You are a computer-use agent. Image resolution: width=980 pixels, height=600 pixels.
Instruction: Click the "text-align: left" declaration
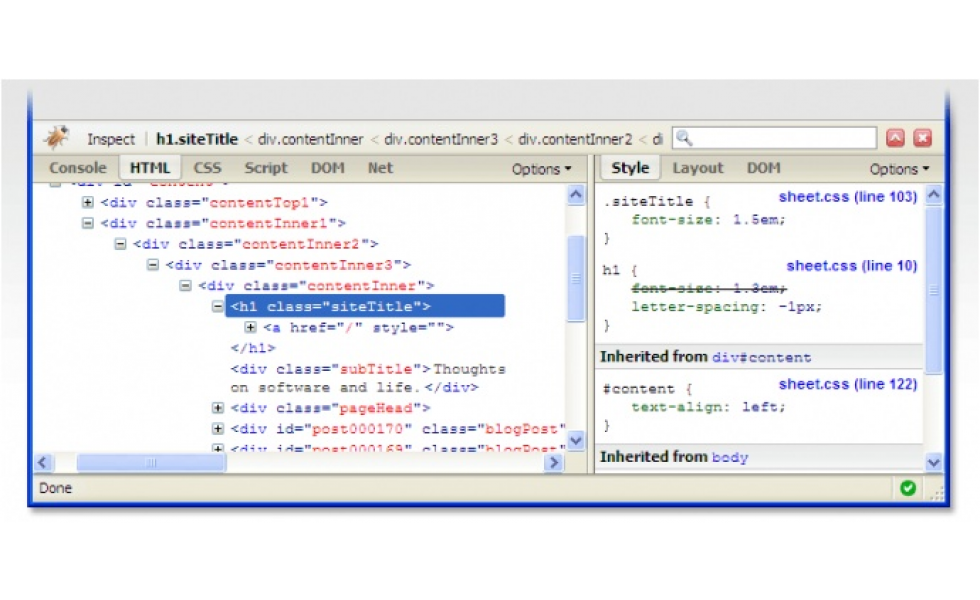click(x=708, y=408)
